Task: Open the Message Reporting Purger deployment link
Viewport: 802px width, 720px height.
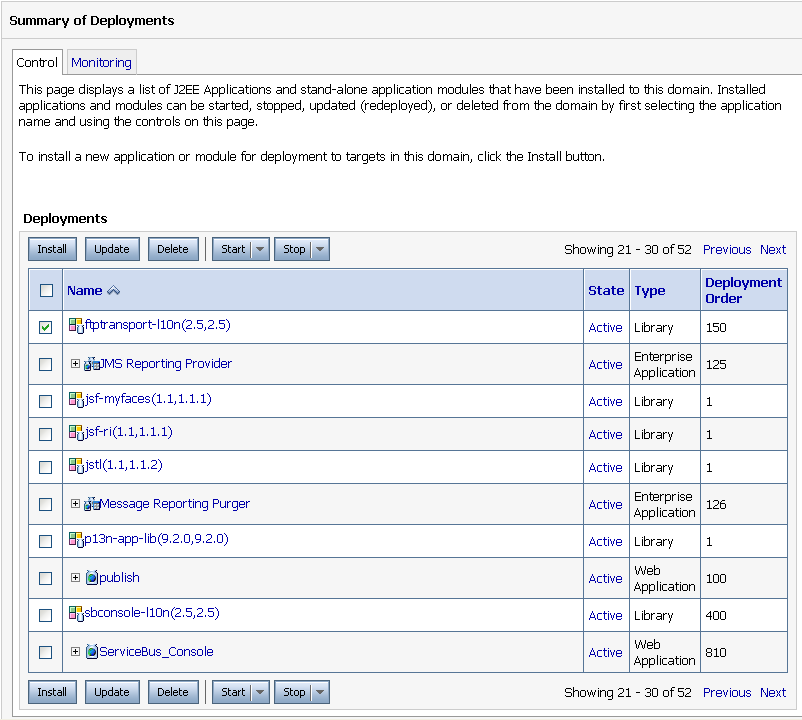Action: point(175,504)
